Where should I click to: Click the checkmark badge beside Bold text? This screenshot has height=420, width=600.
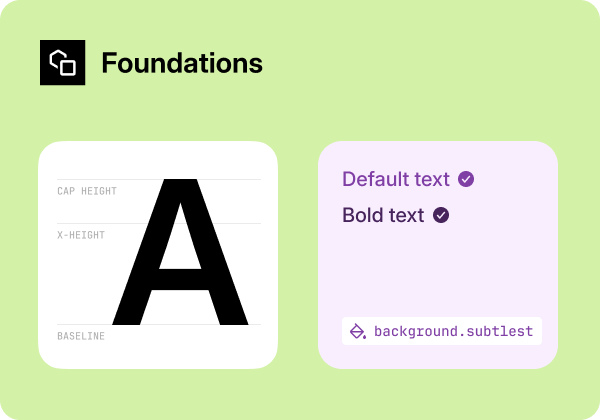441,215
